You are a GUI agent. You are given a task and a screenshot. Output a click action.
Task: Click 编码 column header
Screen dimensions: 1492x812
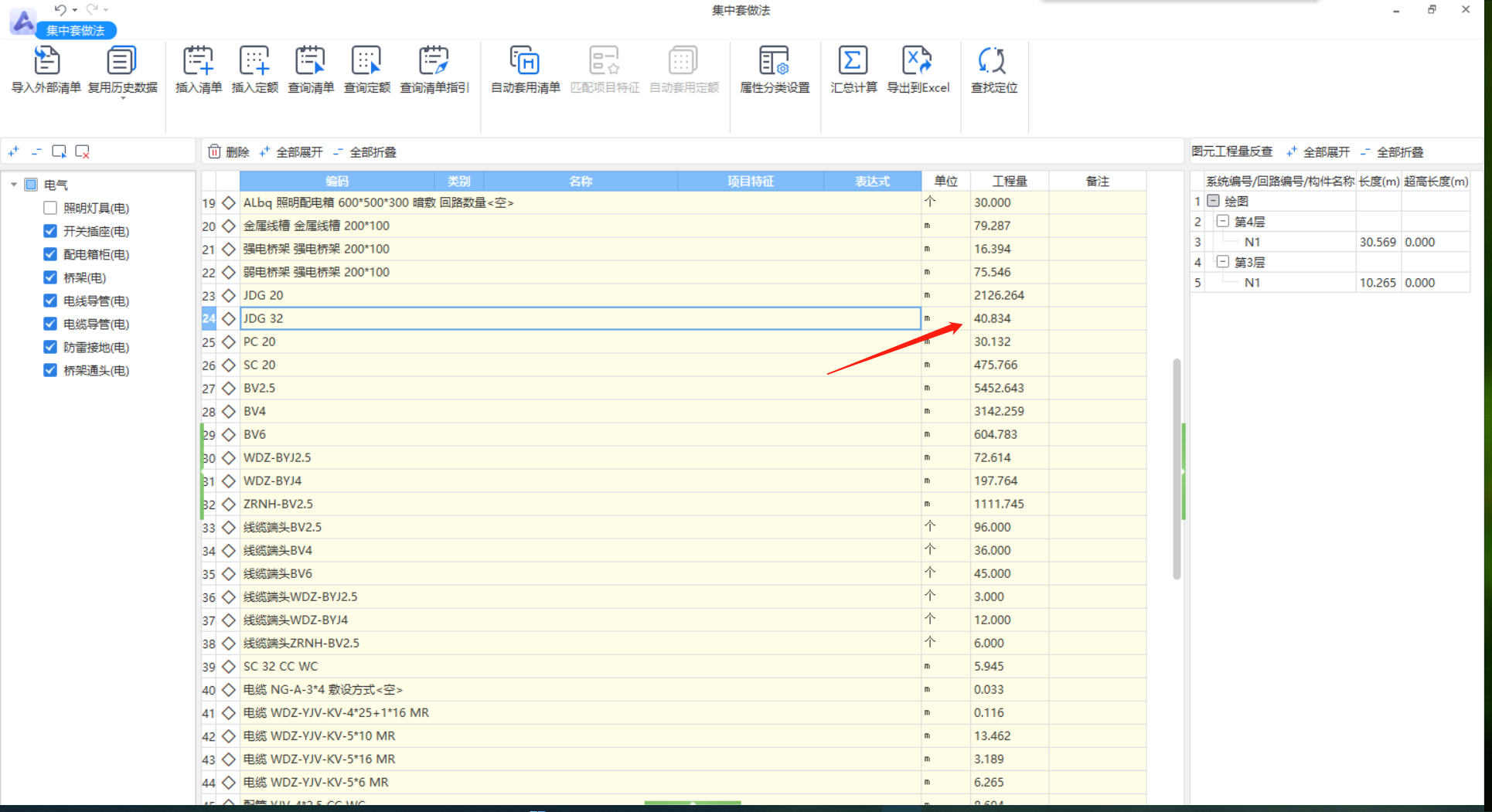(x=337, y=181)
